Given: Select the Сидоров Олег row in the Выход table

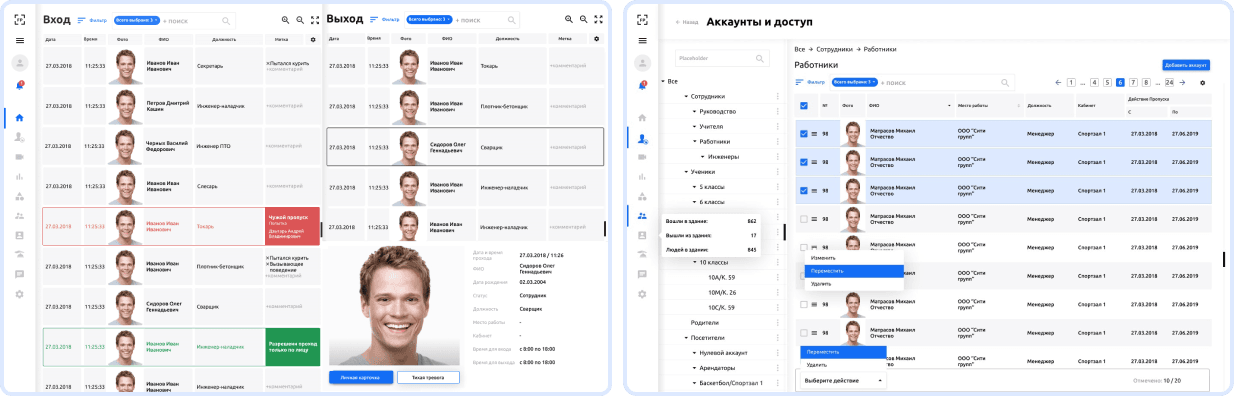Looking at the screenshot, I should (465, 146).
